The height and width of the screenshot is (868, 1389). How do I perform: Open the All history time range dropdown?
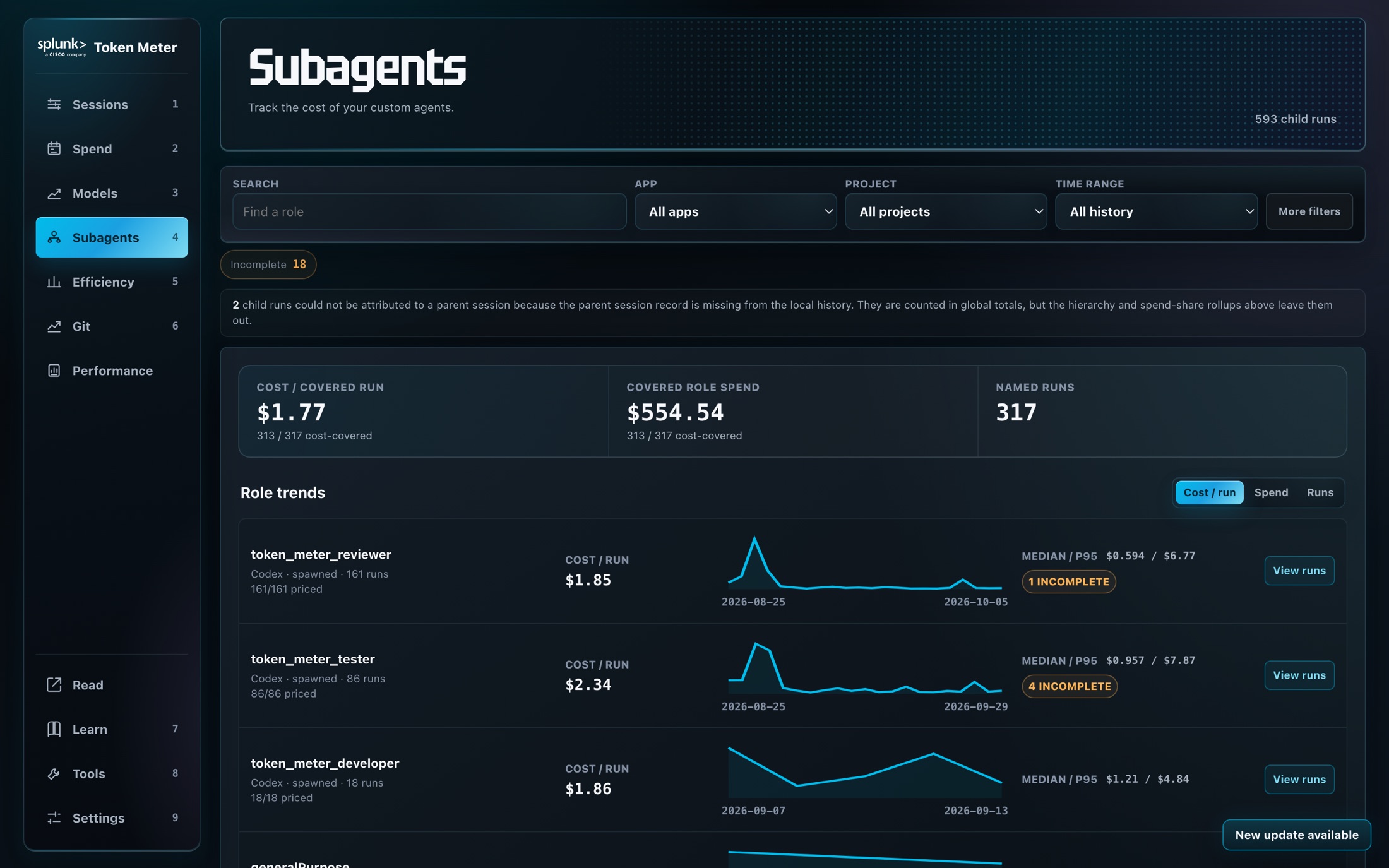[x=1156, y=211]
